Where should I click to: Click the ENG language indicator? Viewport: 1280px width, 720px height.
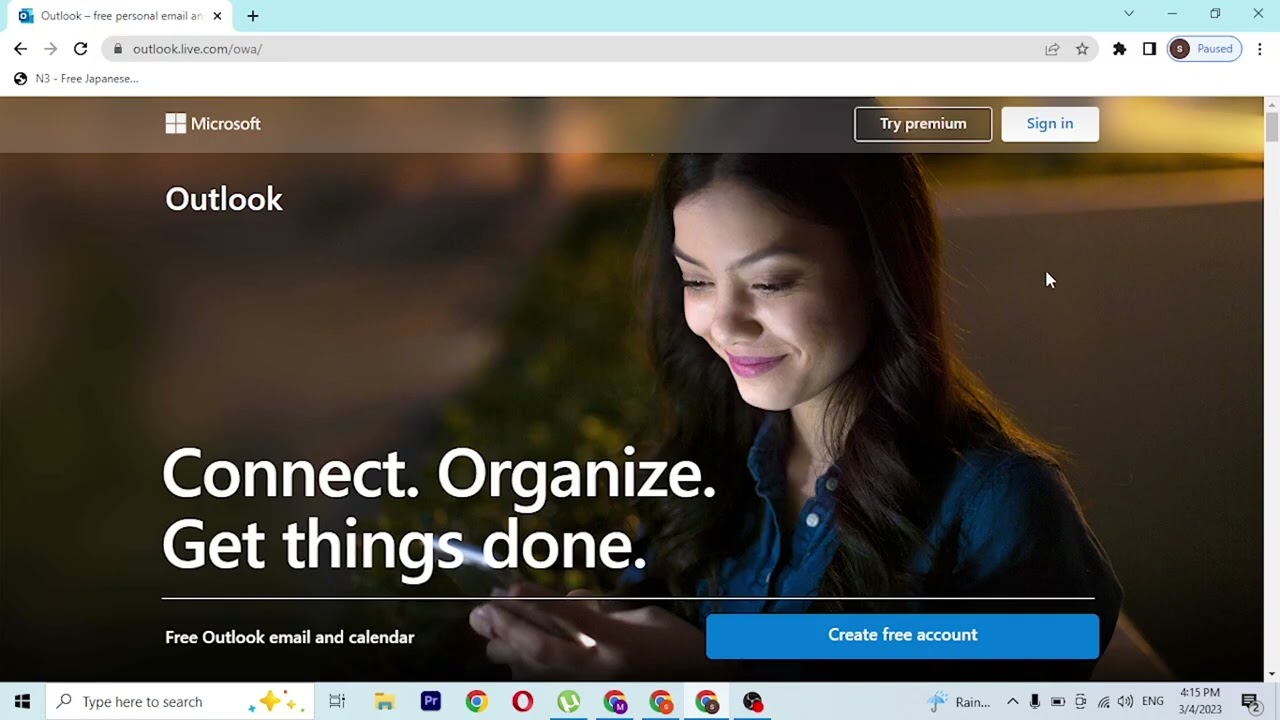[x=1153, y=701]
